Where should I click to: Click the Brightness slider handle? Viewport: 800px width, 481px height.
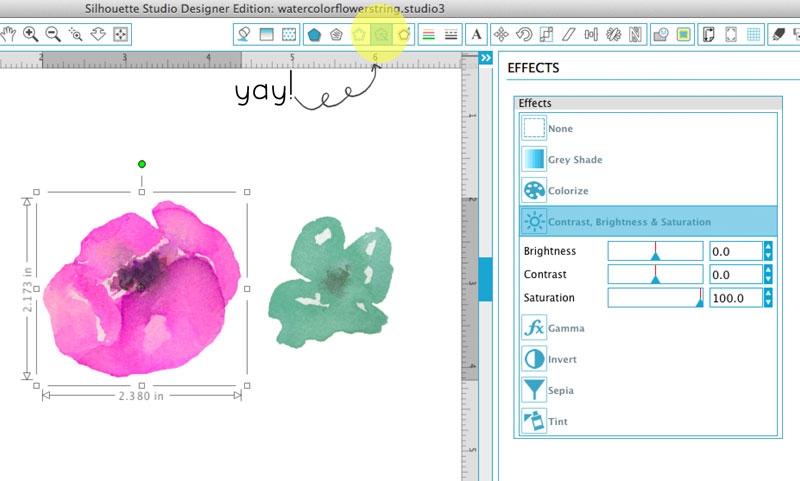pos(656,256)
